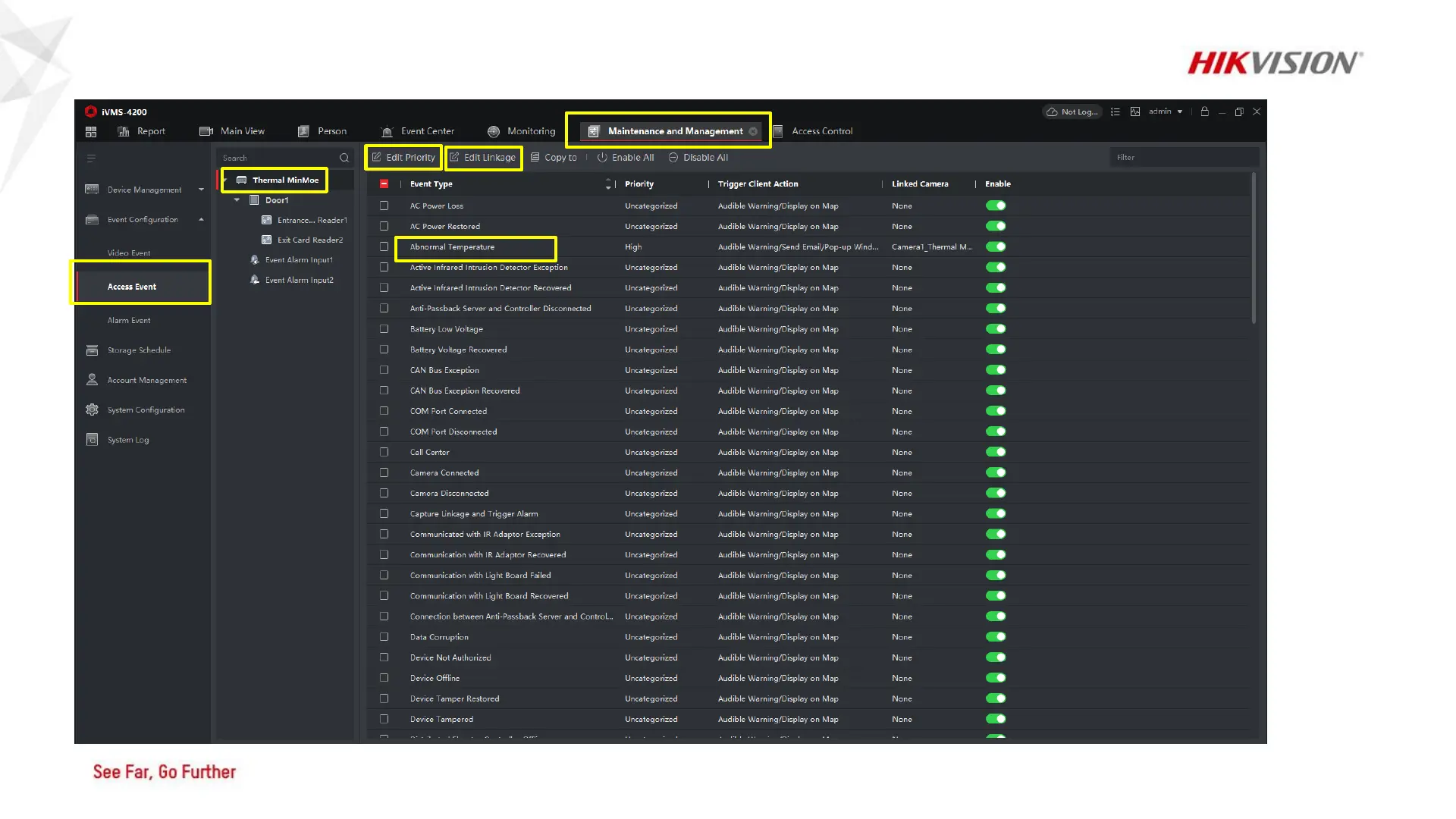Click the Disable All button
1456x819 pixels.
point(698,158)
